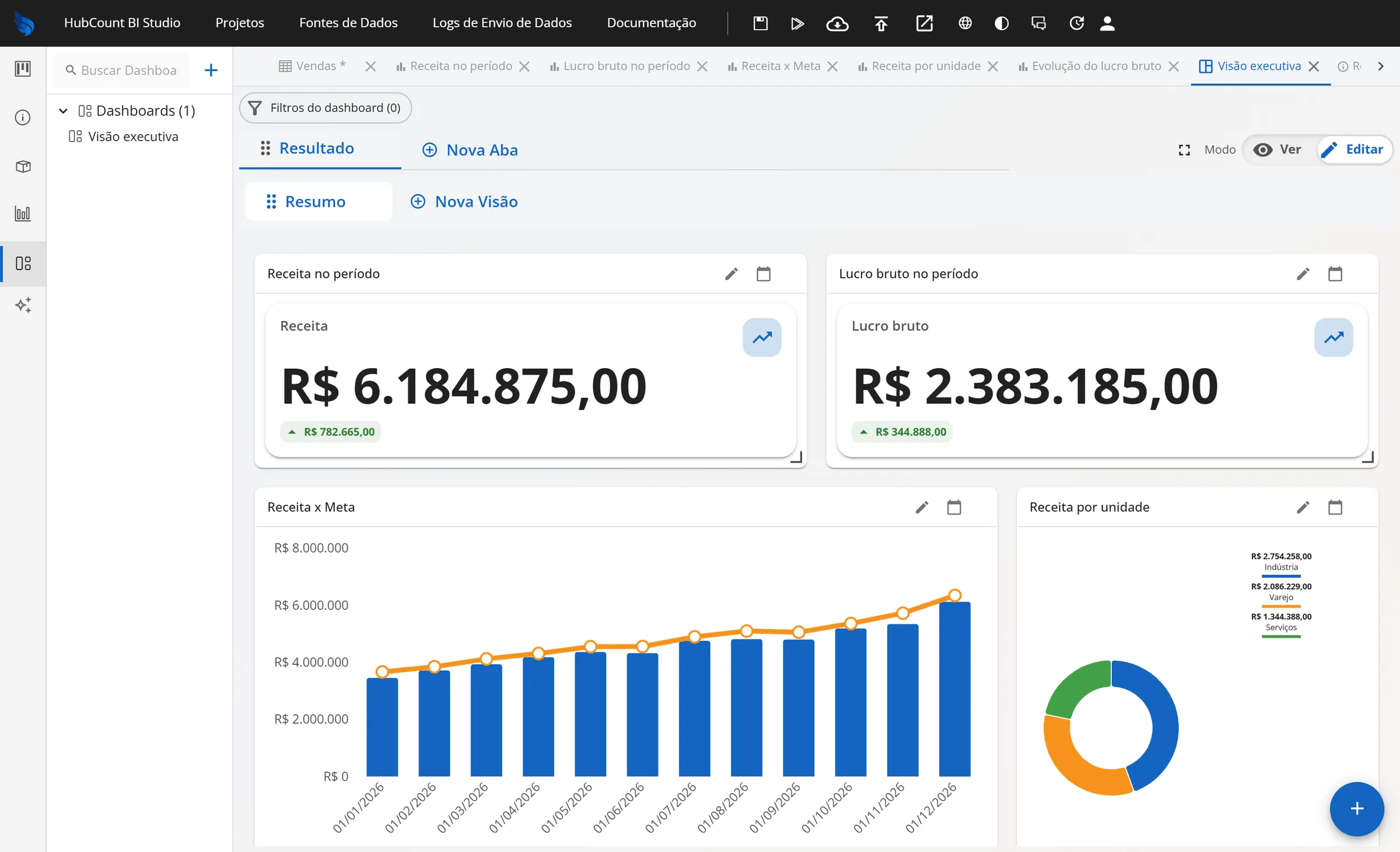Open Fontes de Dados menu

click(348, 23)
